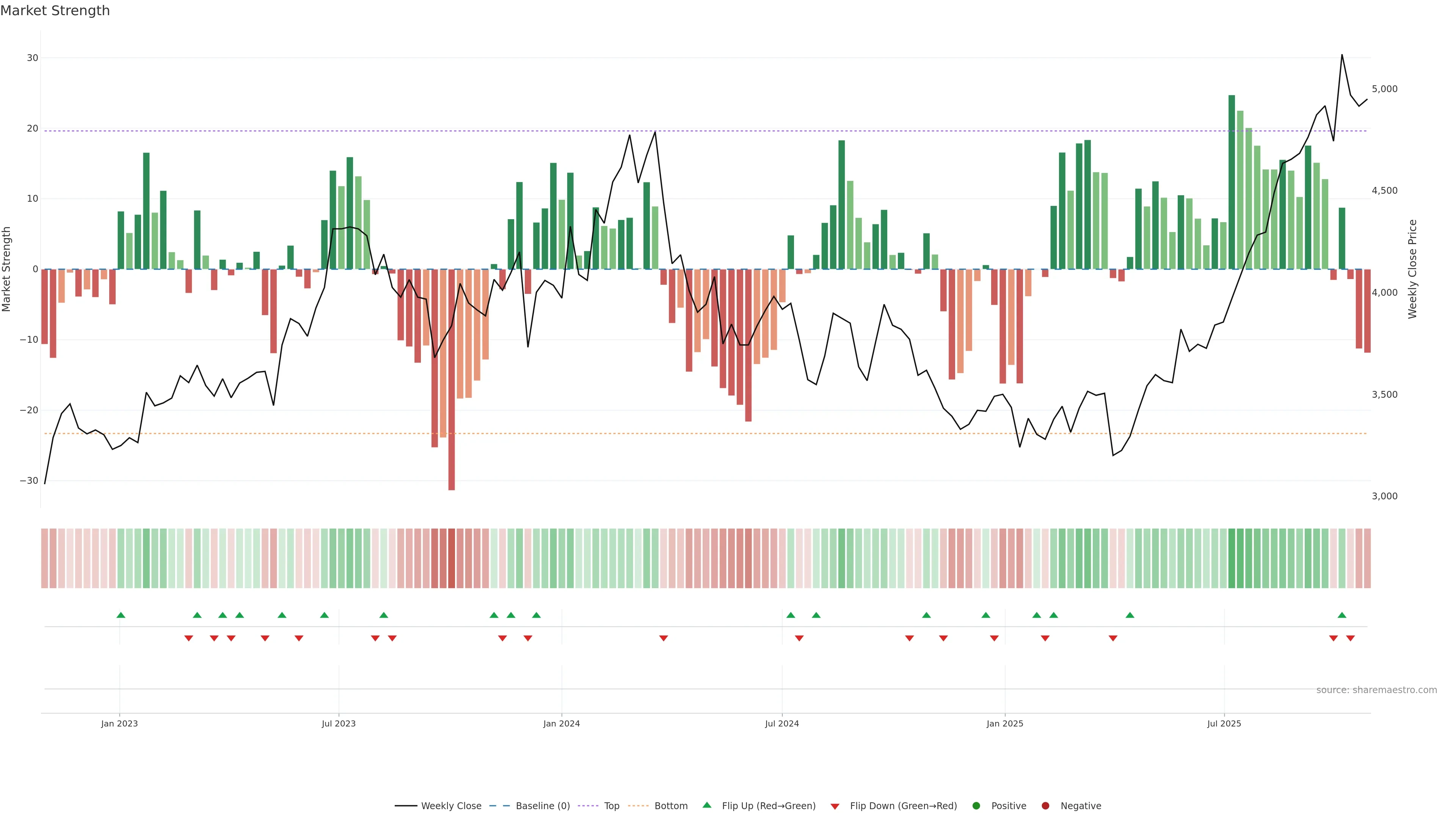1456x819 pixels.
Task: Click the last red flip-down triangle marker
Action: [x=1350, y=638]
